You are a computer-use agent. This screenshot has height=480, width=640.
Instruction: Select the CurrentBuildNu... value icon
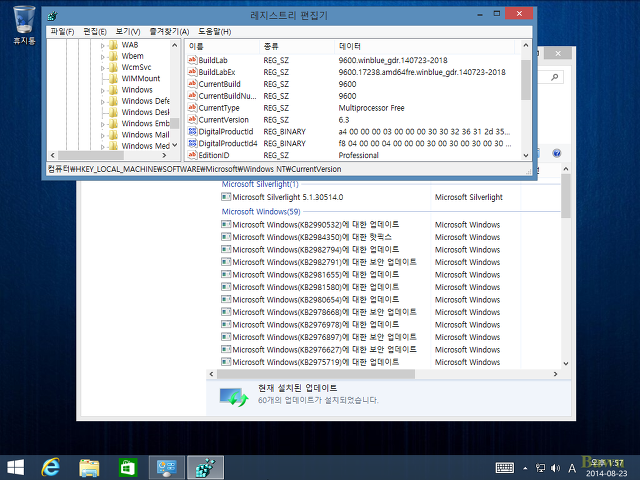tap(192, 96)
